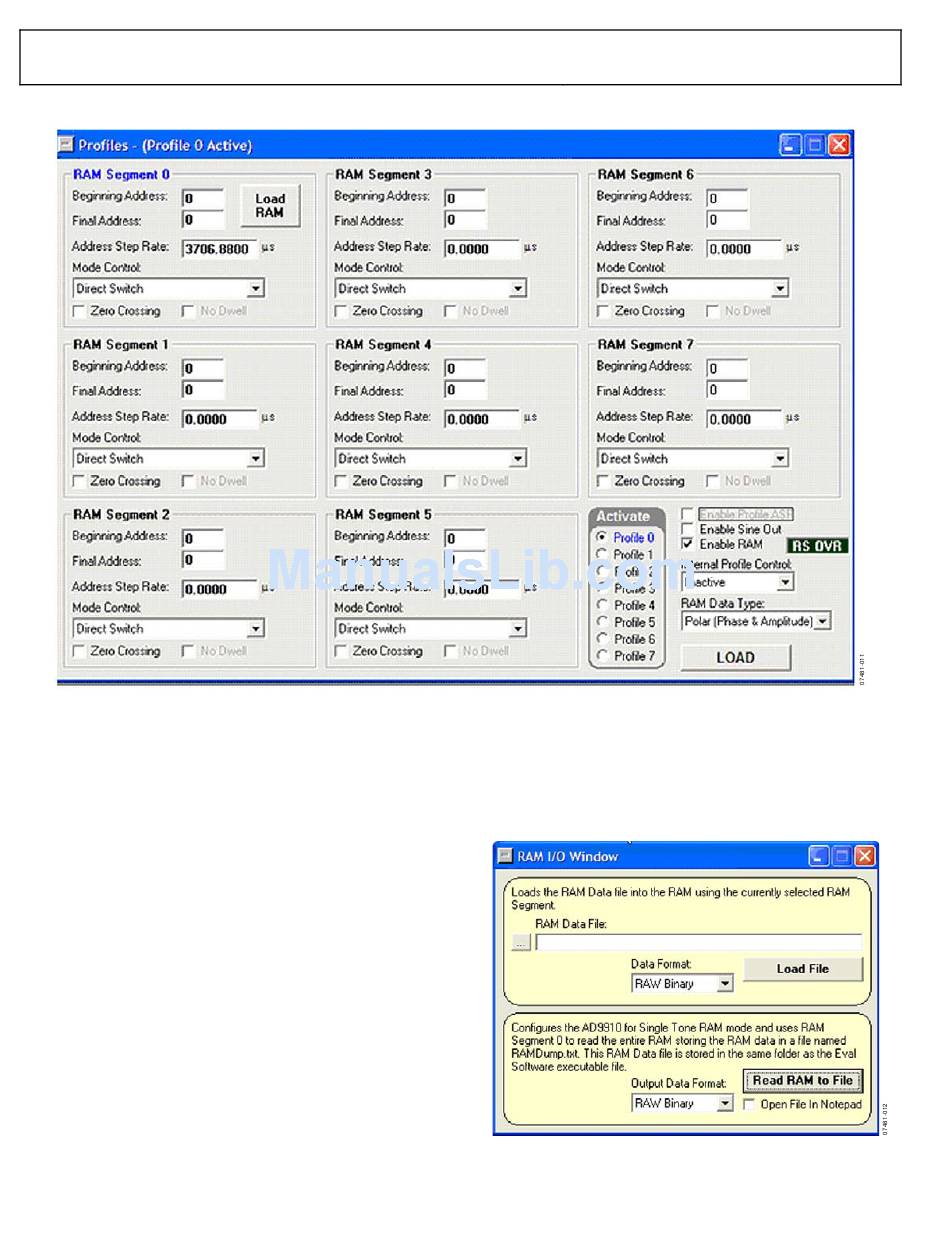This screenshot has height=1248, width=950.
Task: Click the browse button for RAM Data File
Action: 521,942
